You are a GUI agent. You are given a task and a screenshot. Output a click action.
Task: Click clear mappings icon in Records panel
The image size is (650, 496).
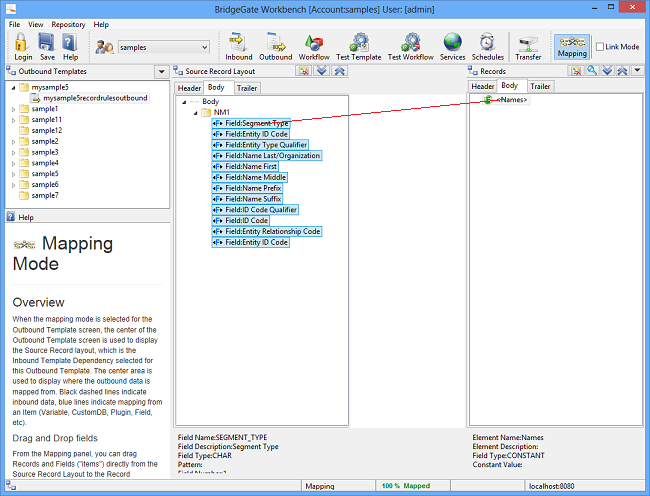tap(576, 71)
